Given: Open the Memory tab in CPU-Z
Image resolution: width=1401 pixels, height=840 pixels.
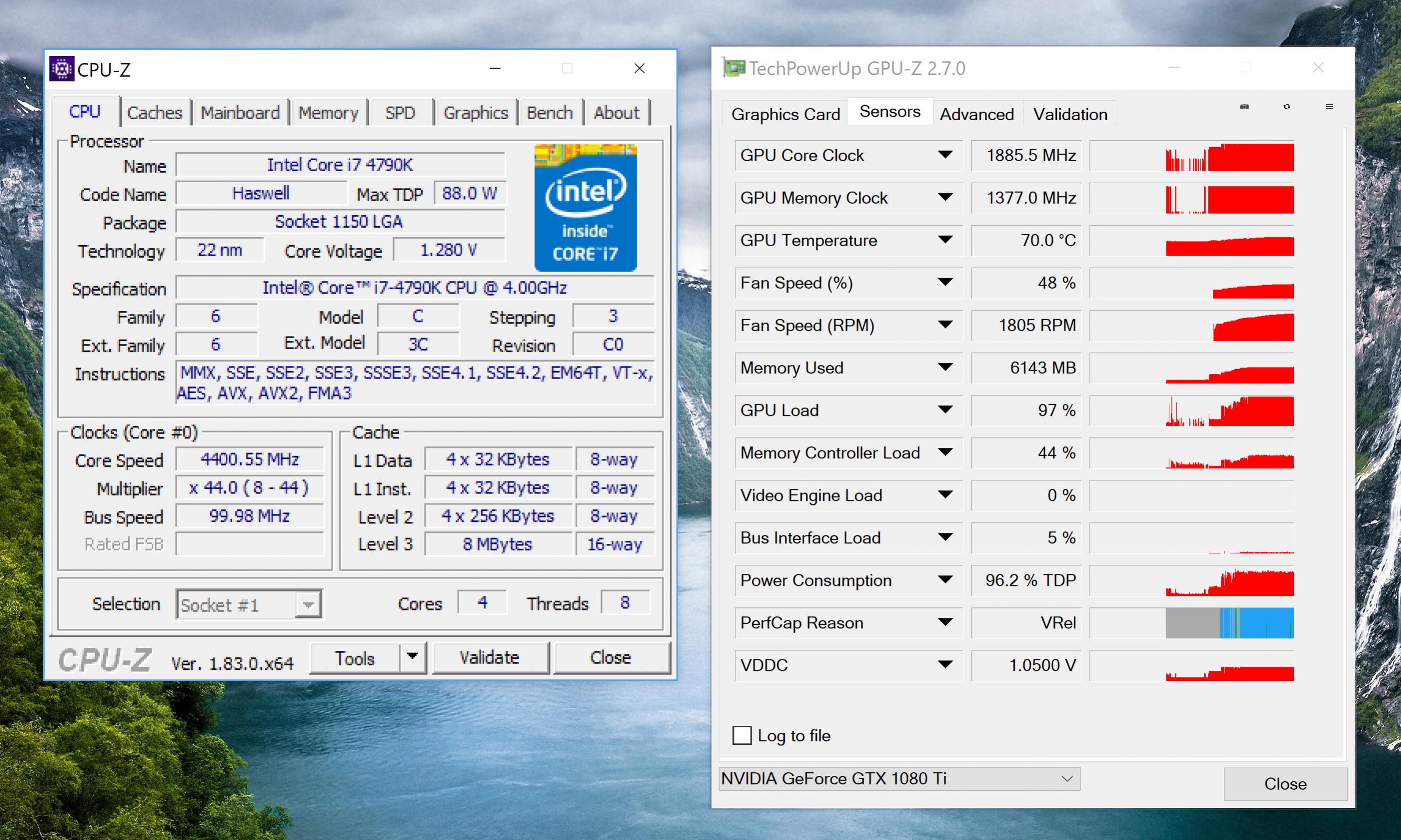Looking at the screenshot, I should pos(328,113).
